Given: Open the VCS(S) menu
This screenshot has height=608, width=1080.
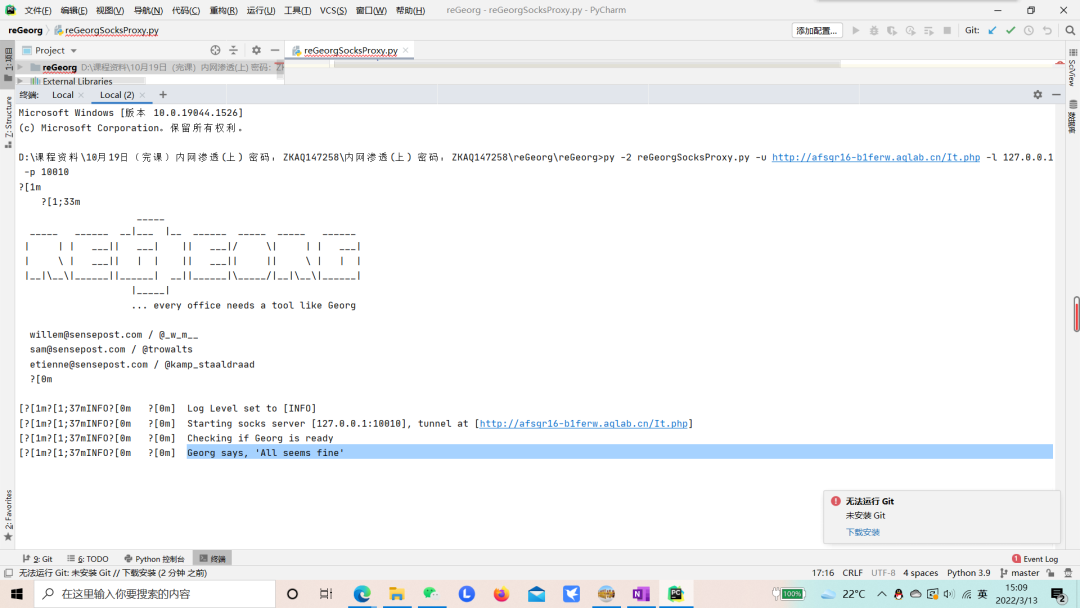Looking at the screenshot, I should 333,10.
